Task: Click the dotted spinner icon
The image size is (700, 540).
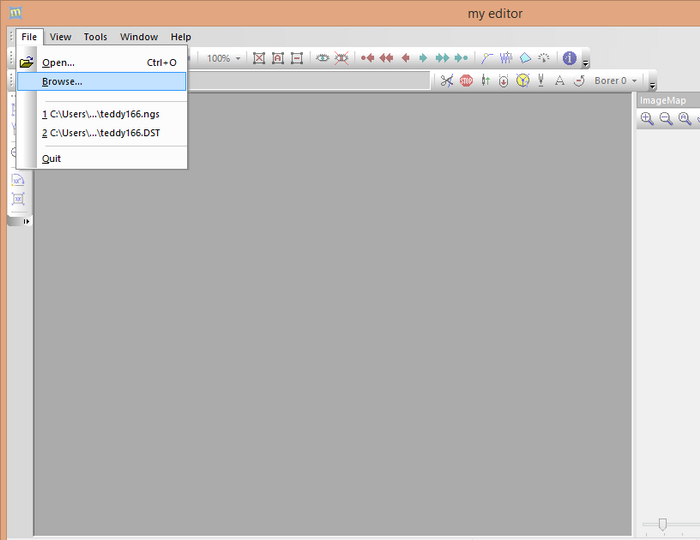Action: [x=544, y=58]
